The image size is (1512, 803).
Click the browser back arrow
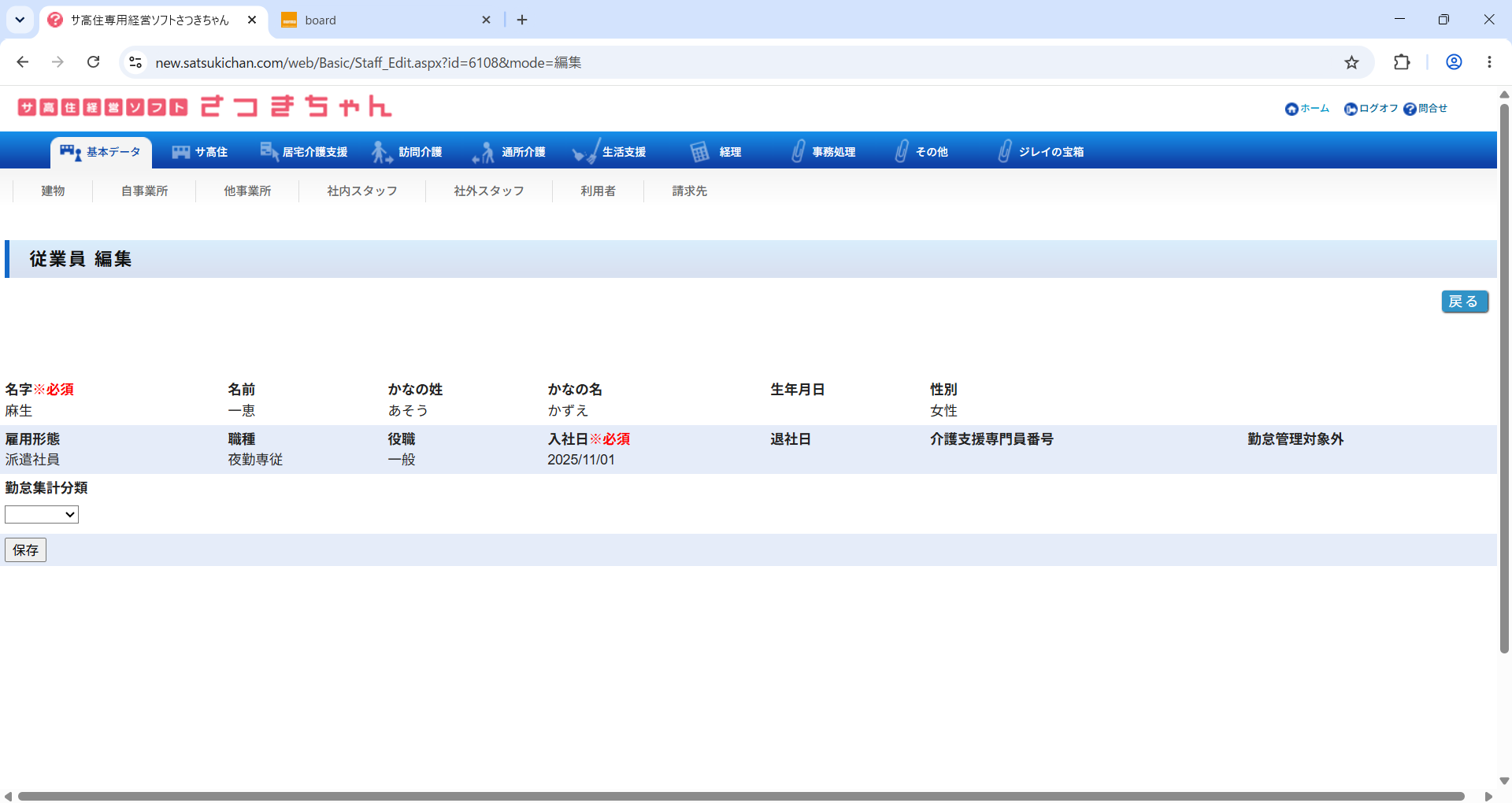coord(23,62)
